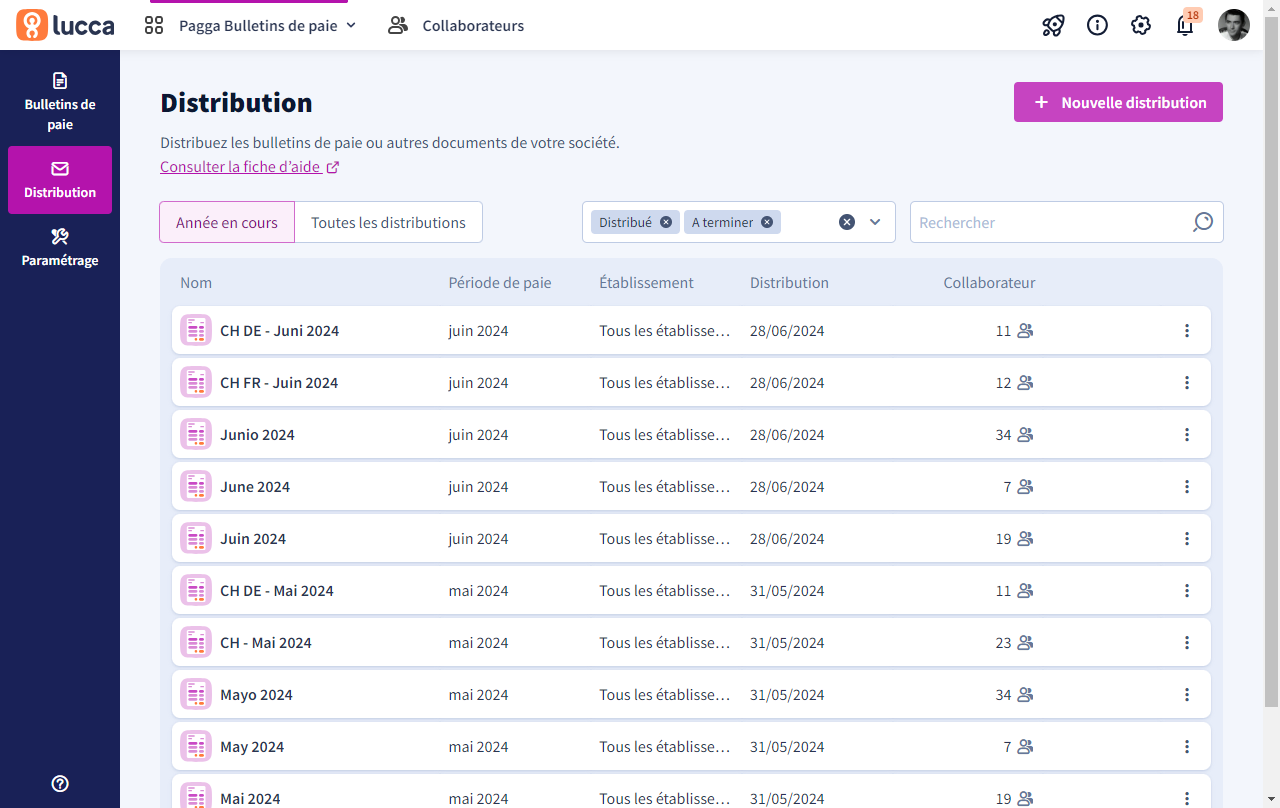Viewport: 1280px width, 808px height.
Task: Expand the status filter dropdown chevron
Action: [875, 222]
